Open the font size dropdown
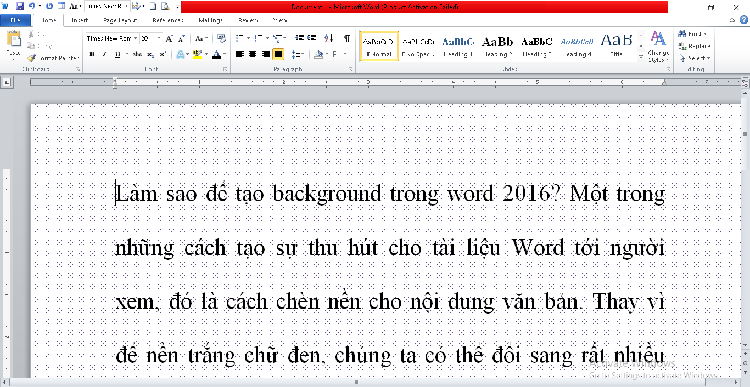Screen dimensions: 750x387 tap(159, 39)
